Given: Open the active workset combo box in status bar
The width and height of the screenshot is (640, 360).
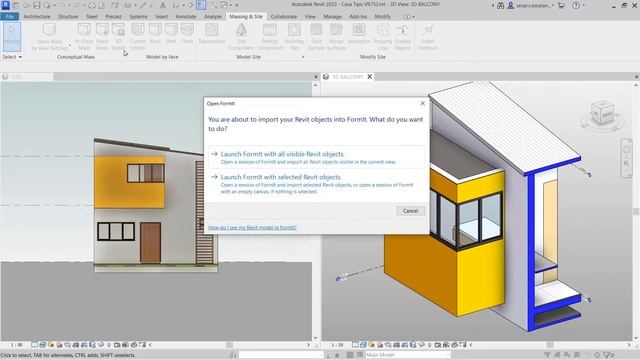Looking at the screenshot, I should tap(281, 355).
